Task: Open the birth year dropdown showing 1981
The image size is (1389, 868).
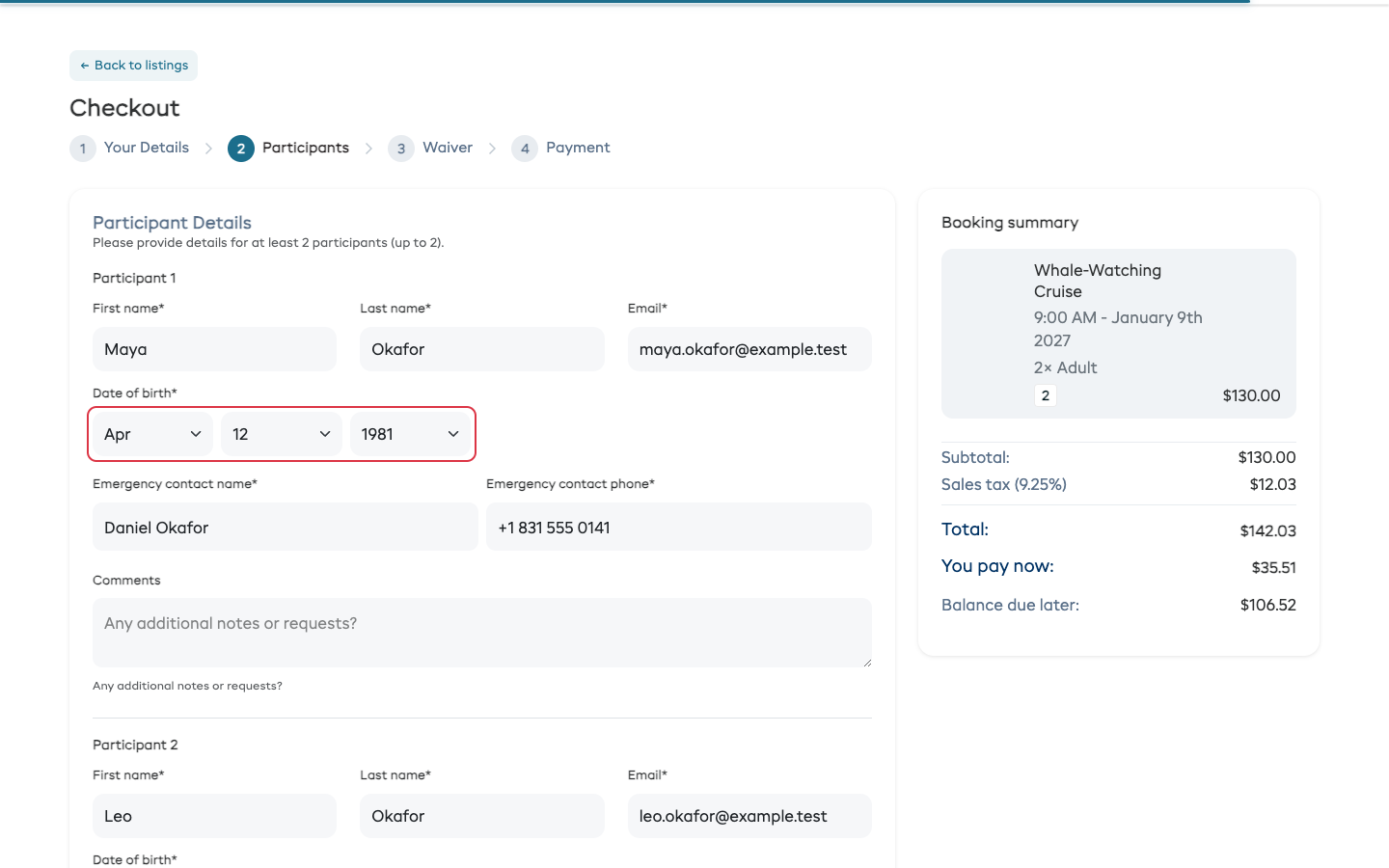Action: [x=410, y=434]
